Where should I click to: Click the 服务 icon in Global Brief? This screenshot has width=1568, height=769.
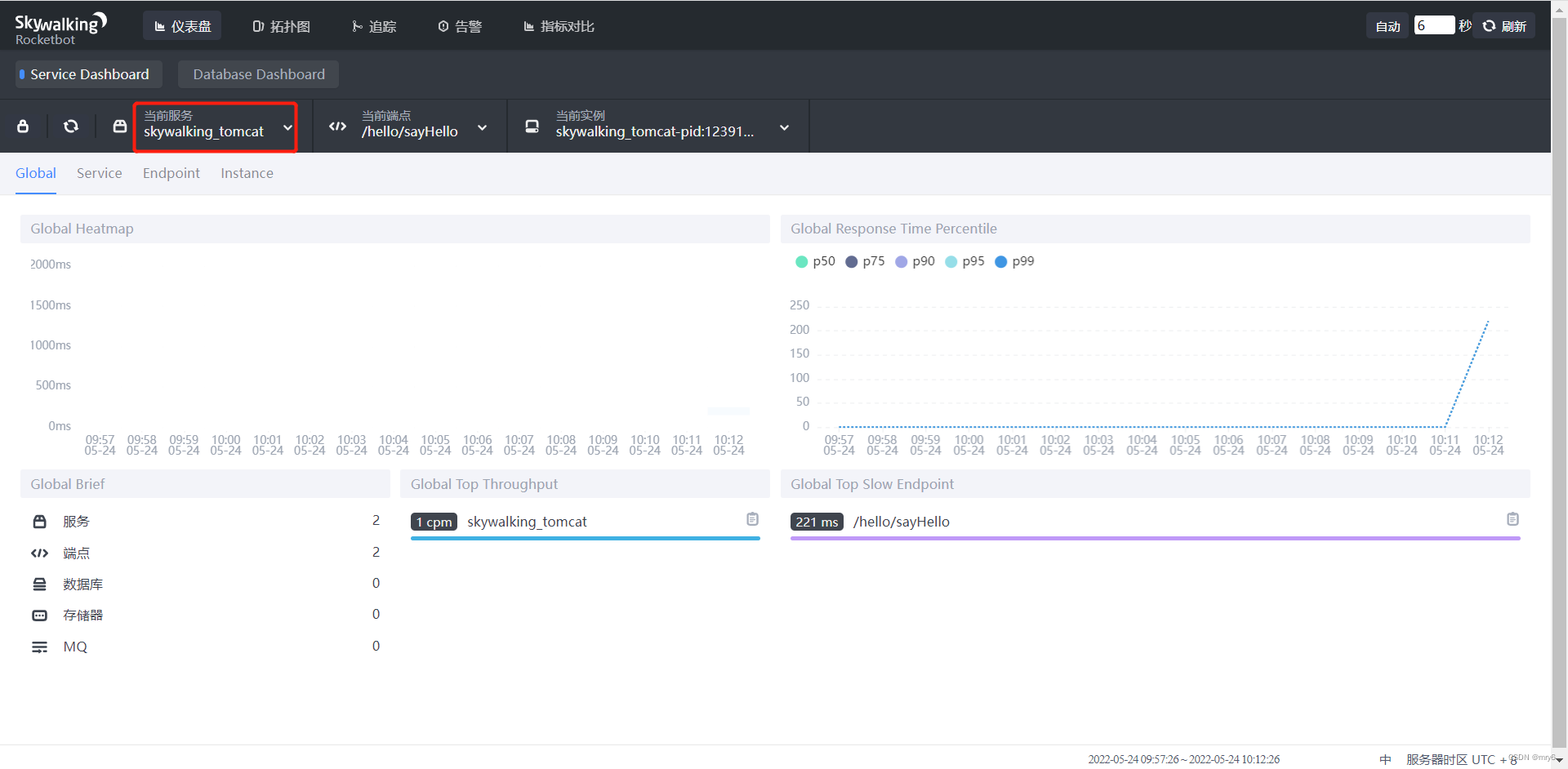tap(39, 522)
